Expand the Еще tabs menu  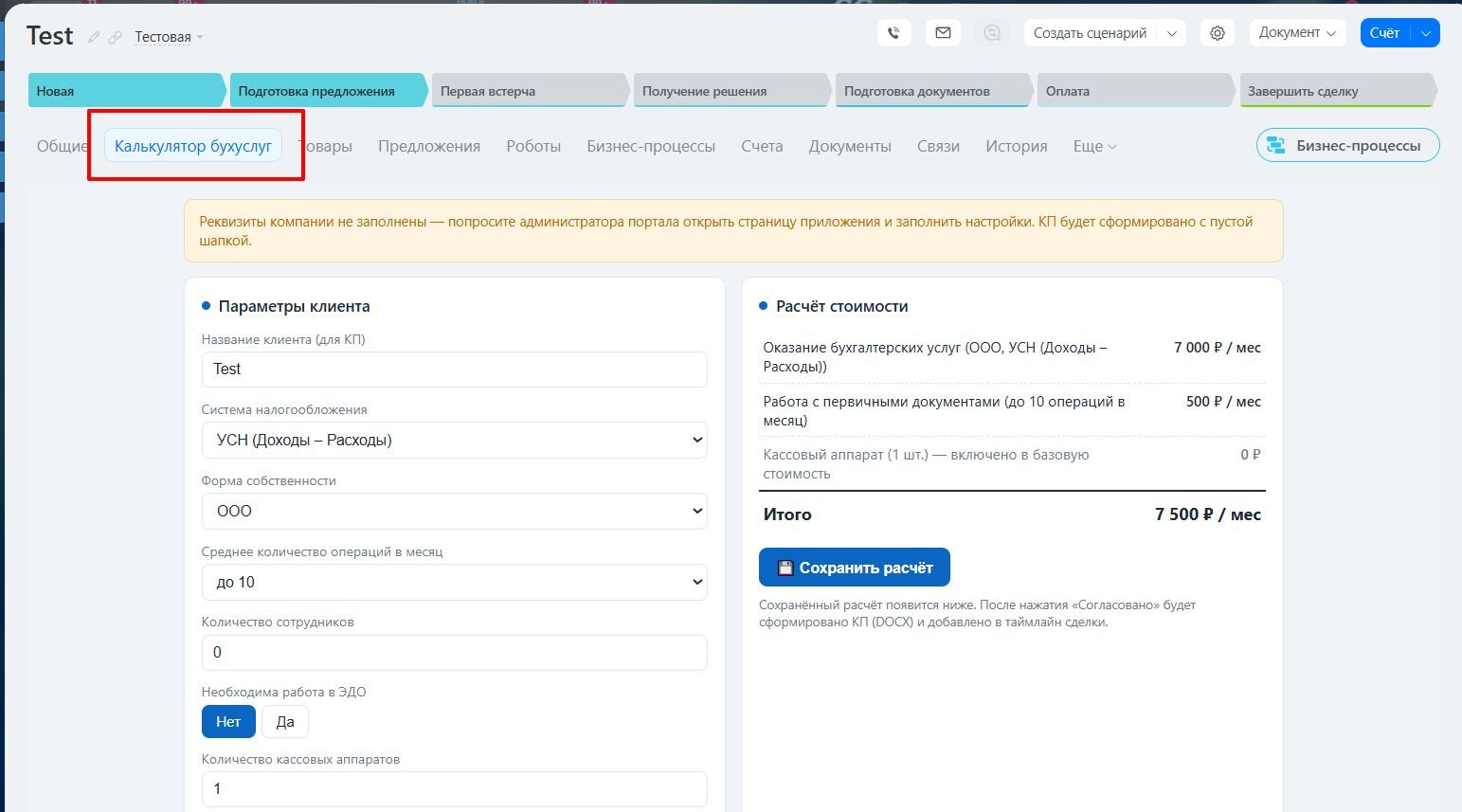coord(1095,146)
